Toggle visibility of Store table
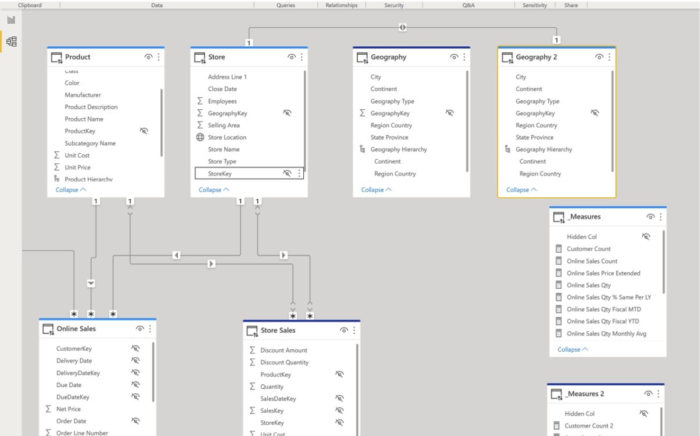The width and height of the screenshot is (700, 436). [291, 57]
